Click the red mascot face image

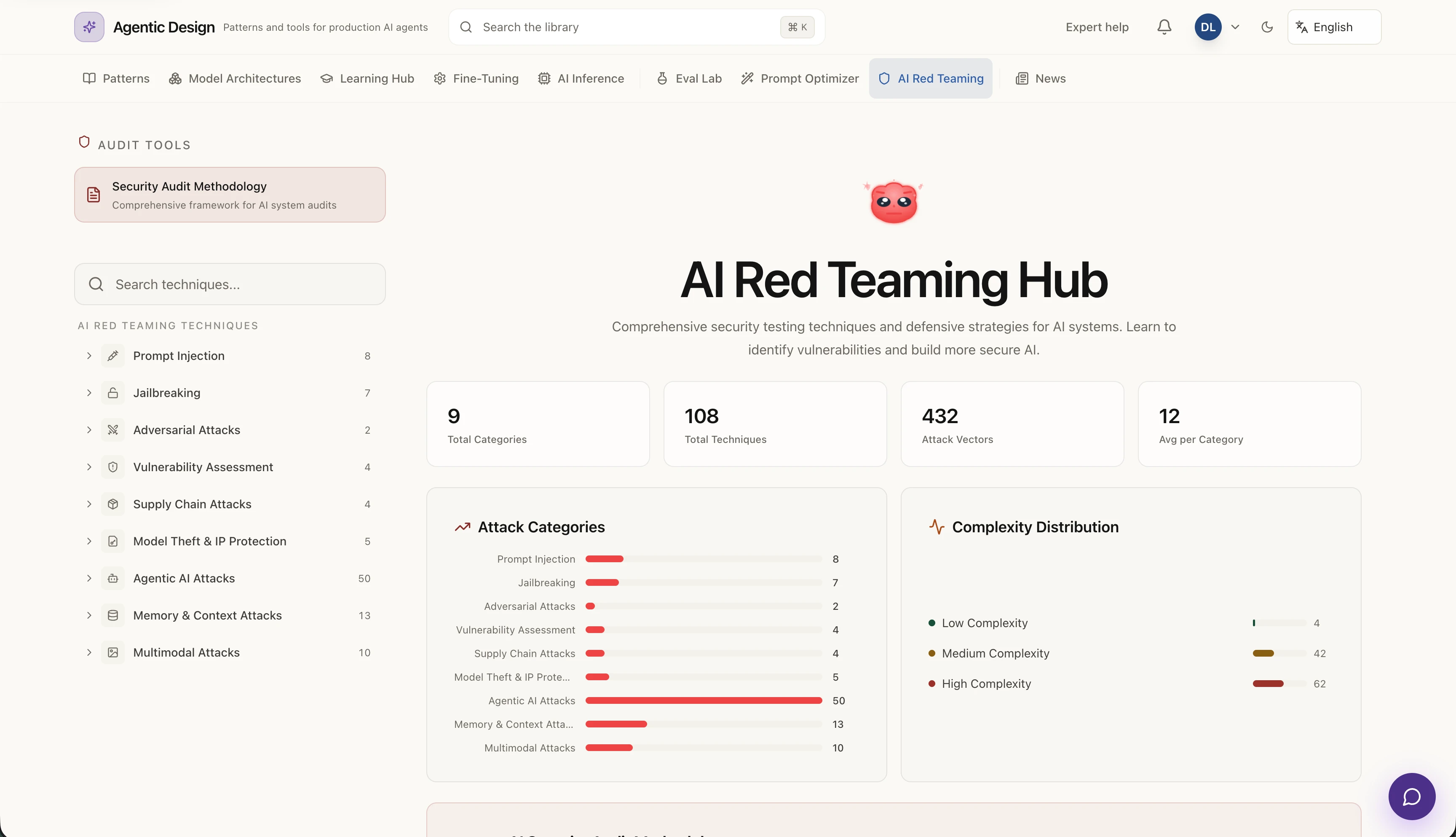coord(894,202)
